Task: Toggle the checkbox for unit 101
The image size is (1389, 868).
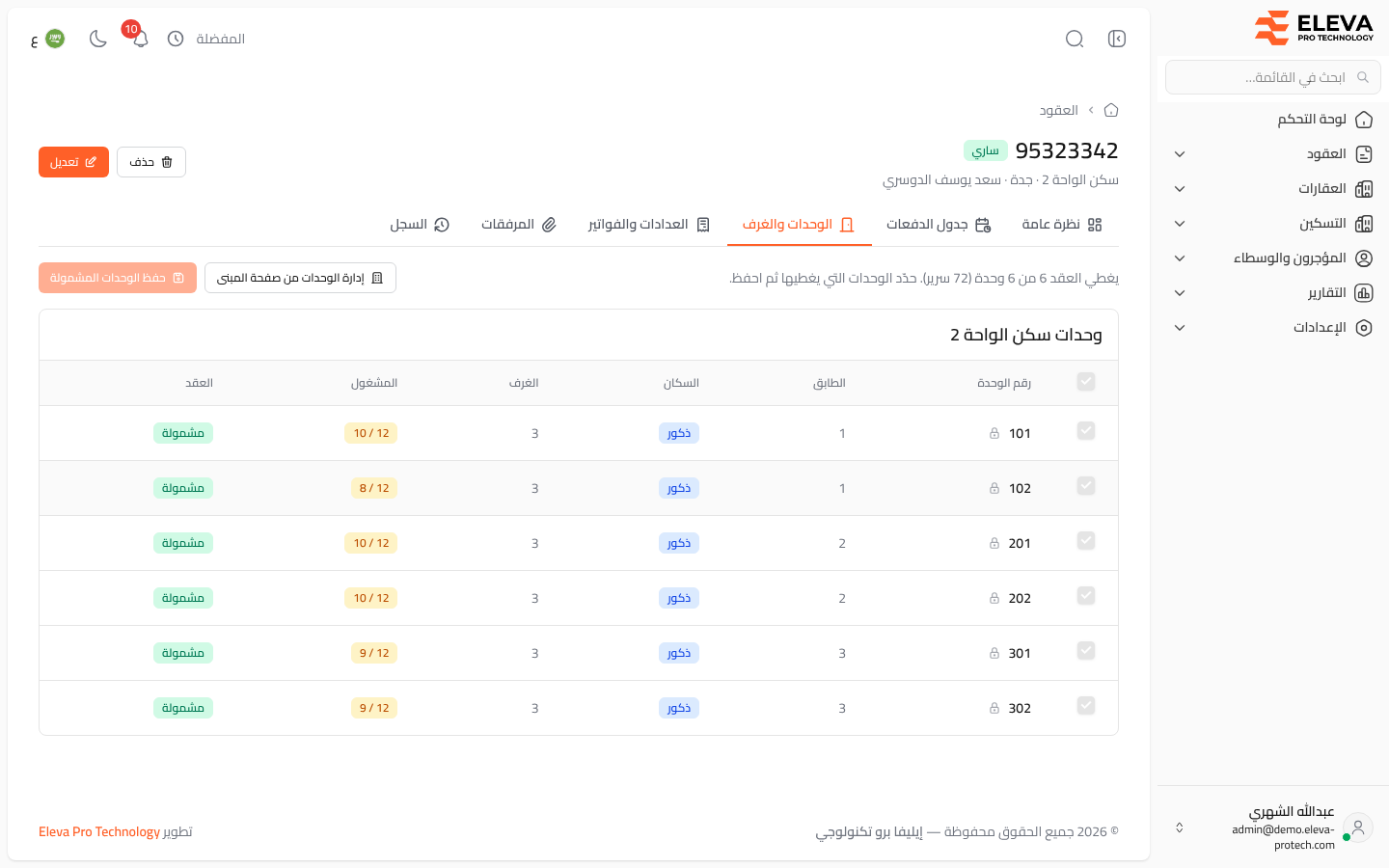Action: coord(1086,430)
